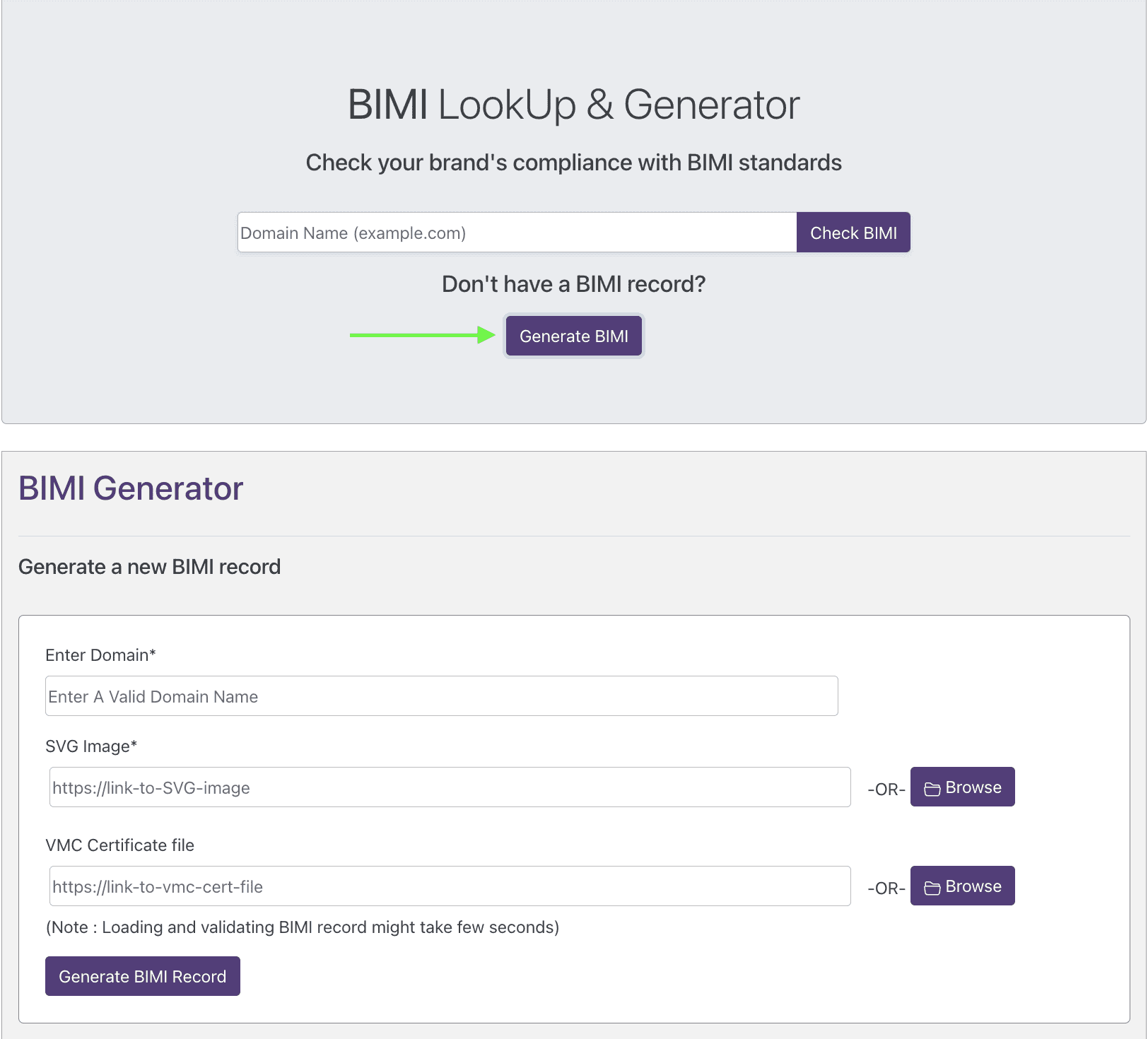Image resolution: width=1148 pixels, height=1039 pixels.
Task: Click the Generate BIMI Record button
Action: pyautogui.click(x=142, y=976)
